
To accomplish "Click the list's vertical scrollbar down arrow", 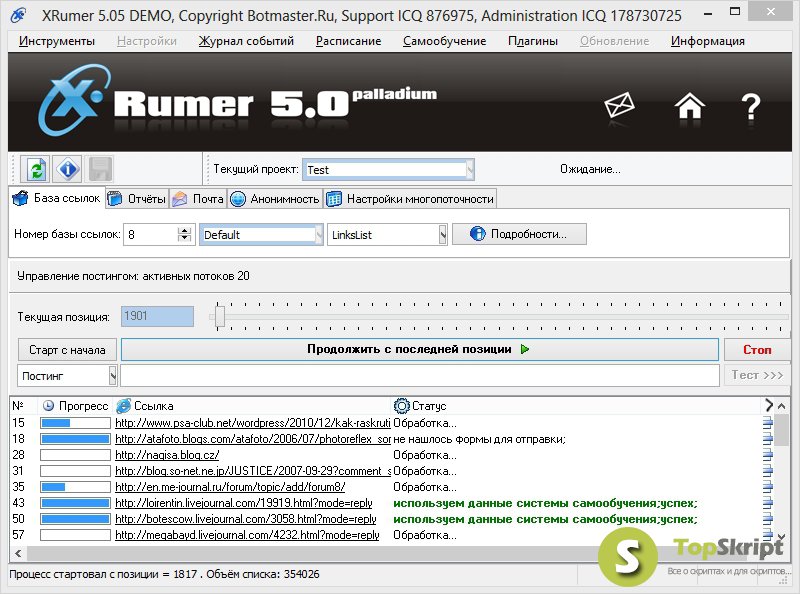I will (x=782, y=537).
